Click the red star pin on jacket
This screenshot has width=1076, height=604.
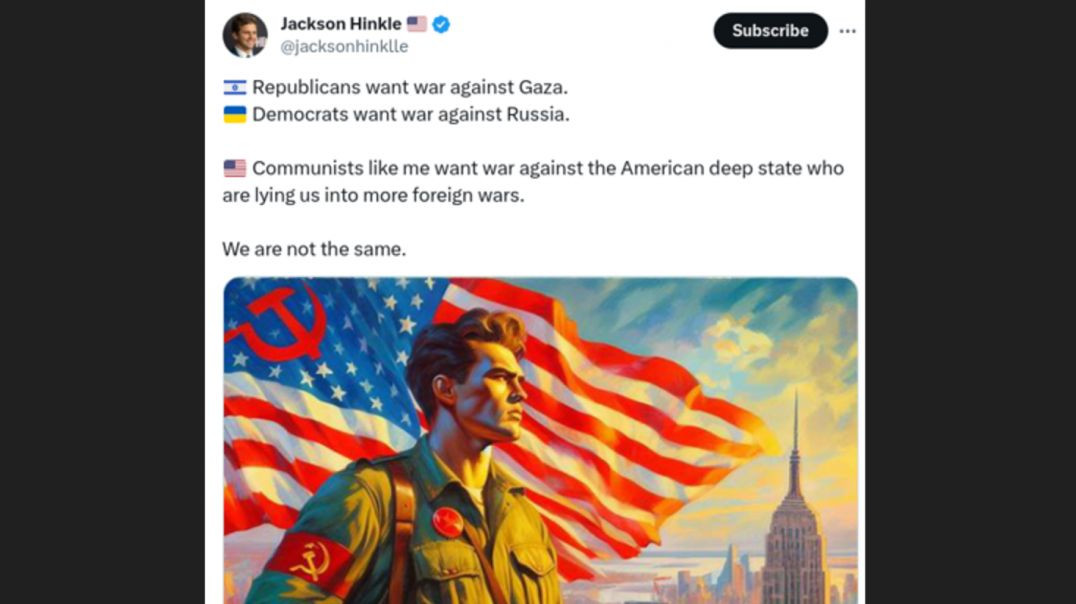[x=447, y=522]
